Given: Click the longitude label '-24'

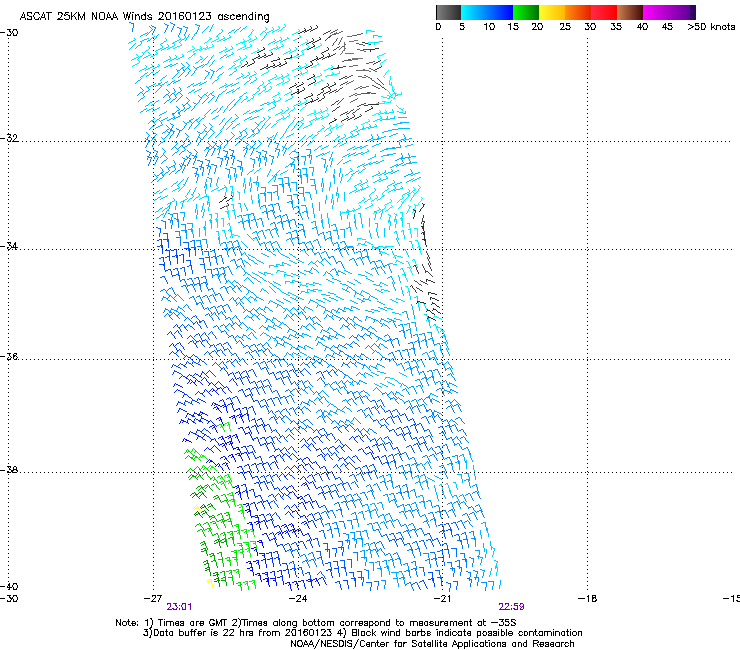Looking at the screenshot, I should [298, 599].
